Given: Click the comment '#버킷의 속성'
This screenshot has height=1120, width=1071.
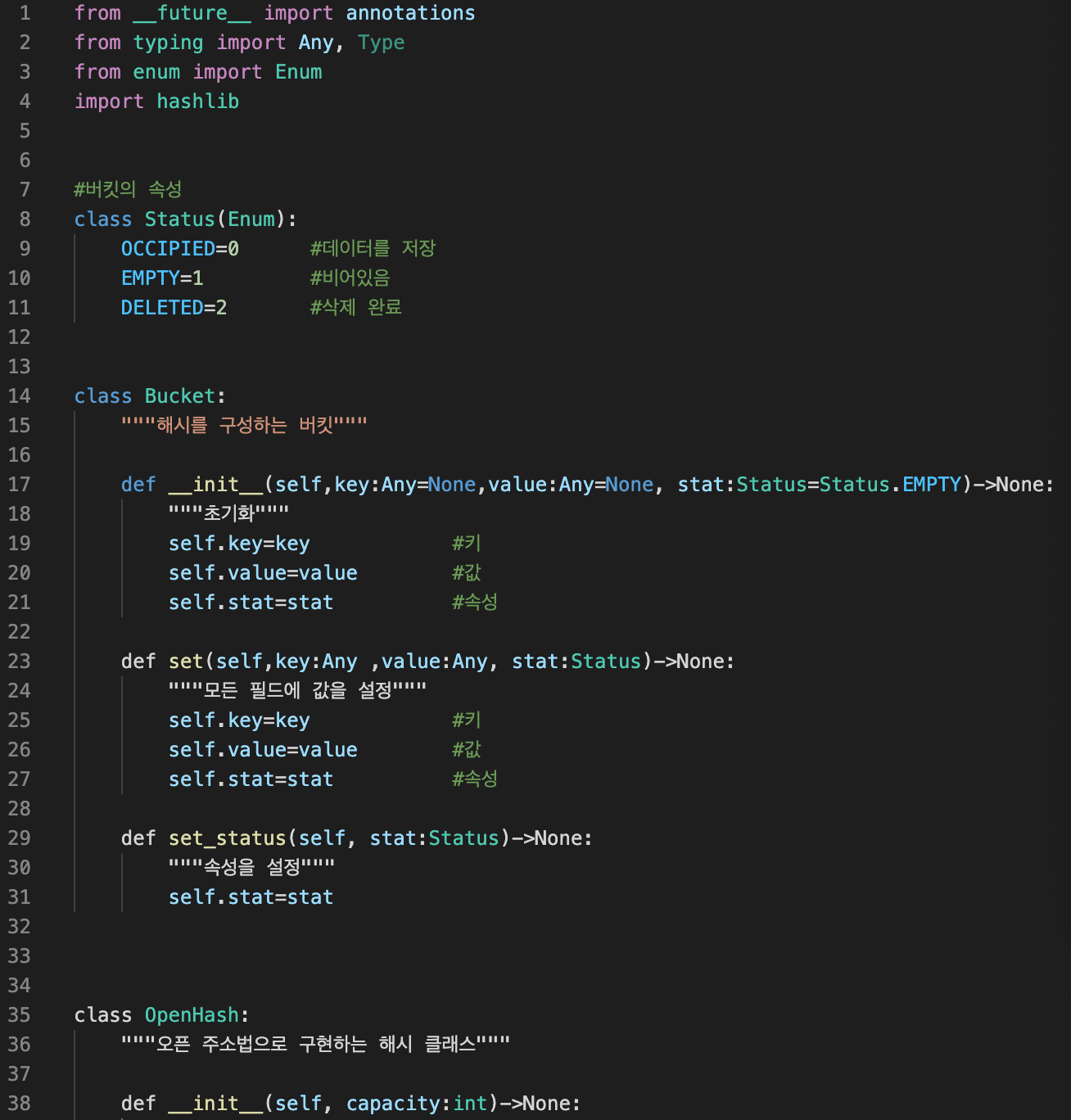Looking at the screenshot, I should coord(128,190).
